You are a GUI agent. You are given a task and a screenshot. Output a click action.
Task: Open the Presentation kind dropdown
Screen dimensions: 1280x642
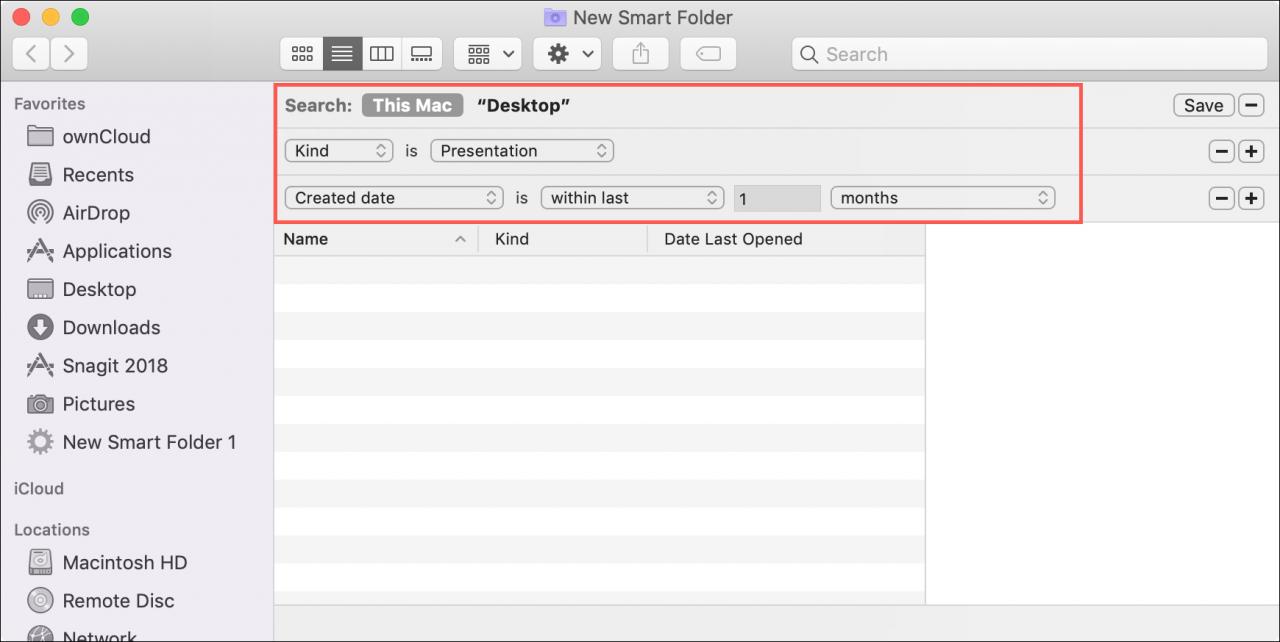[522, 151]
